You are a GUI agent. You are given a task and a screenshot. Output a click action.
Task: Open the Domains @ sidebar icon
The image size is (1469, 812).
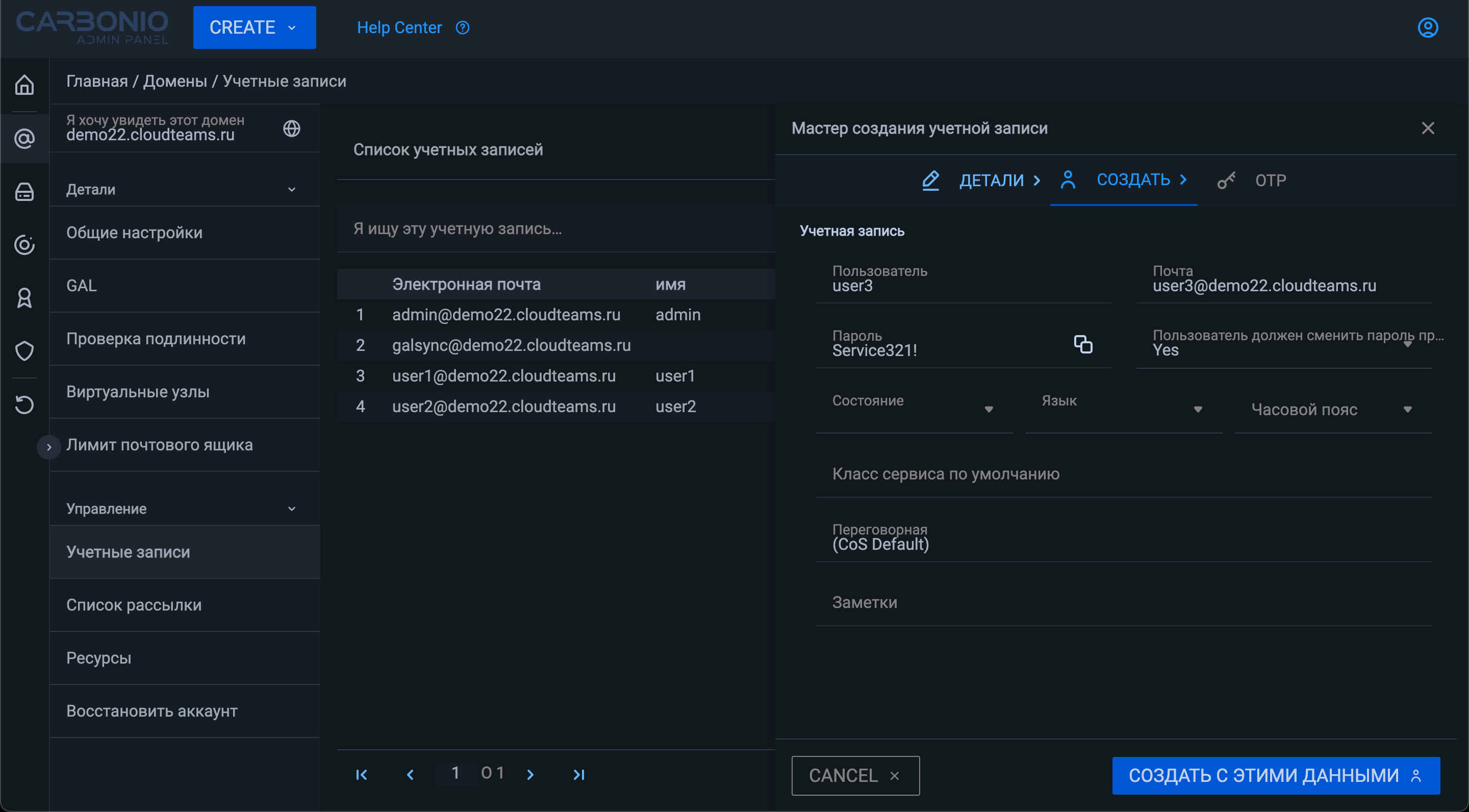point(24,139)
